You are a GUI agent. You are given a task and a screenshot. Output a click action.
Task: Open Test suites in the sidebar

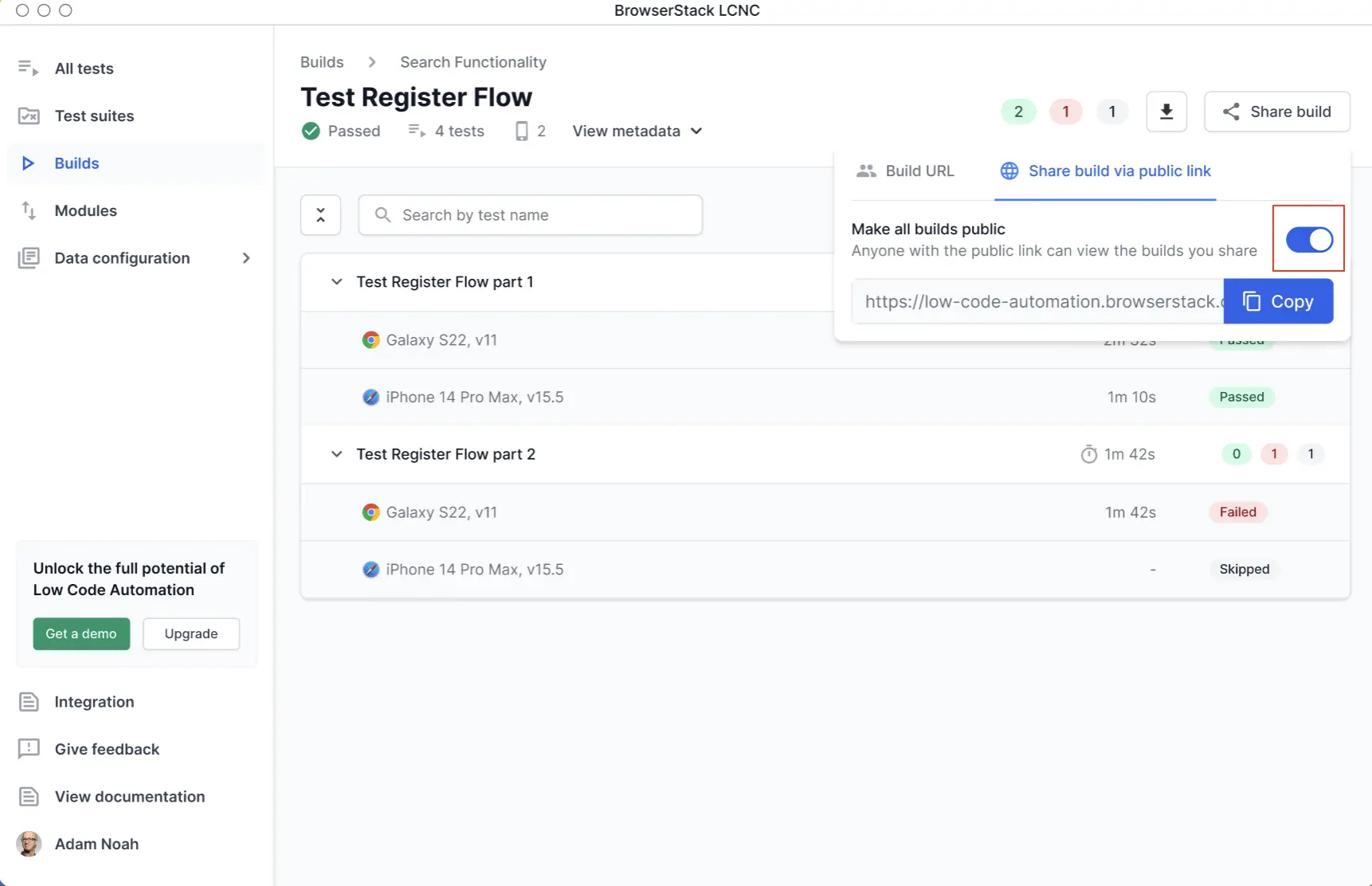point(94,116)
